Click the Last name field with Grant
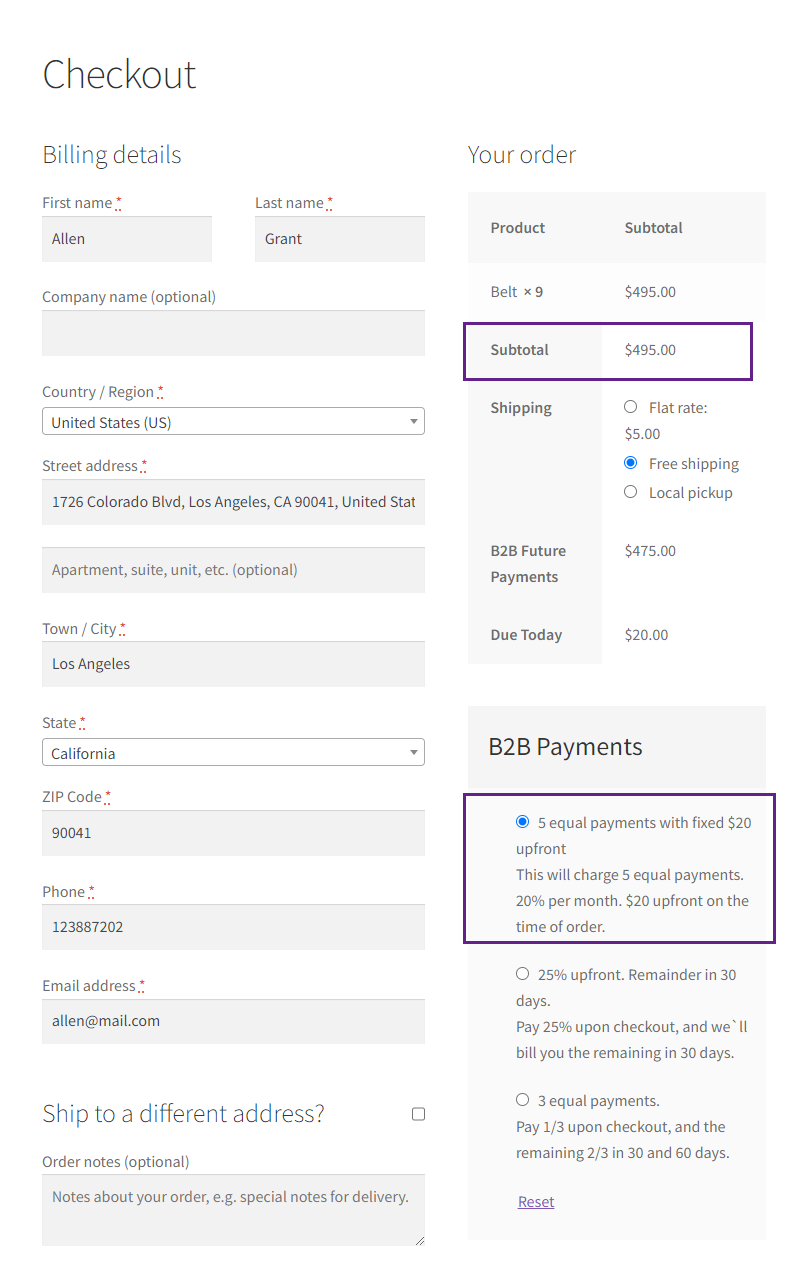Viewport: 800px width, 1261px height. [x=340, y=239]
